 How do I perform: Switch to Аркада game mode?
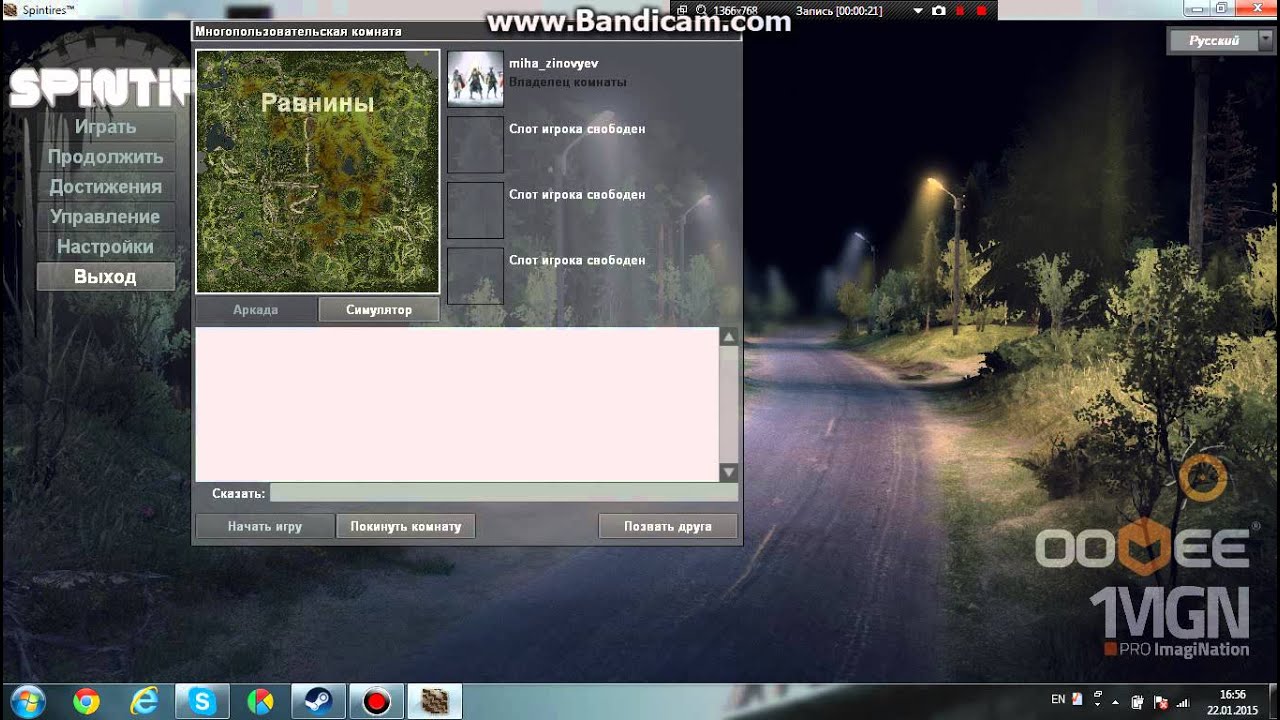pyautogui.click(x=256, y=310)
